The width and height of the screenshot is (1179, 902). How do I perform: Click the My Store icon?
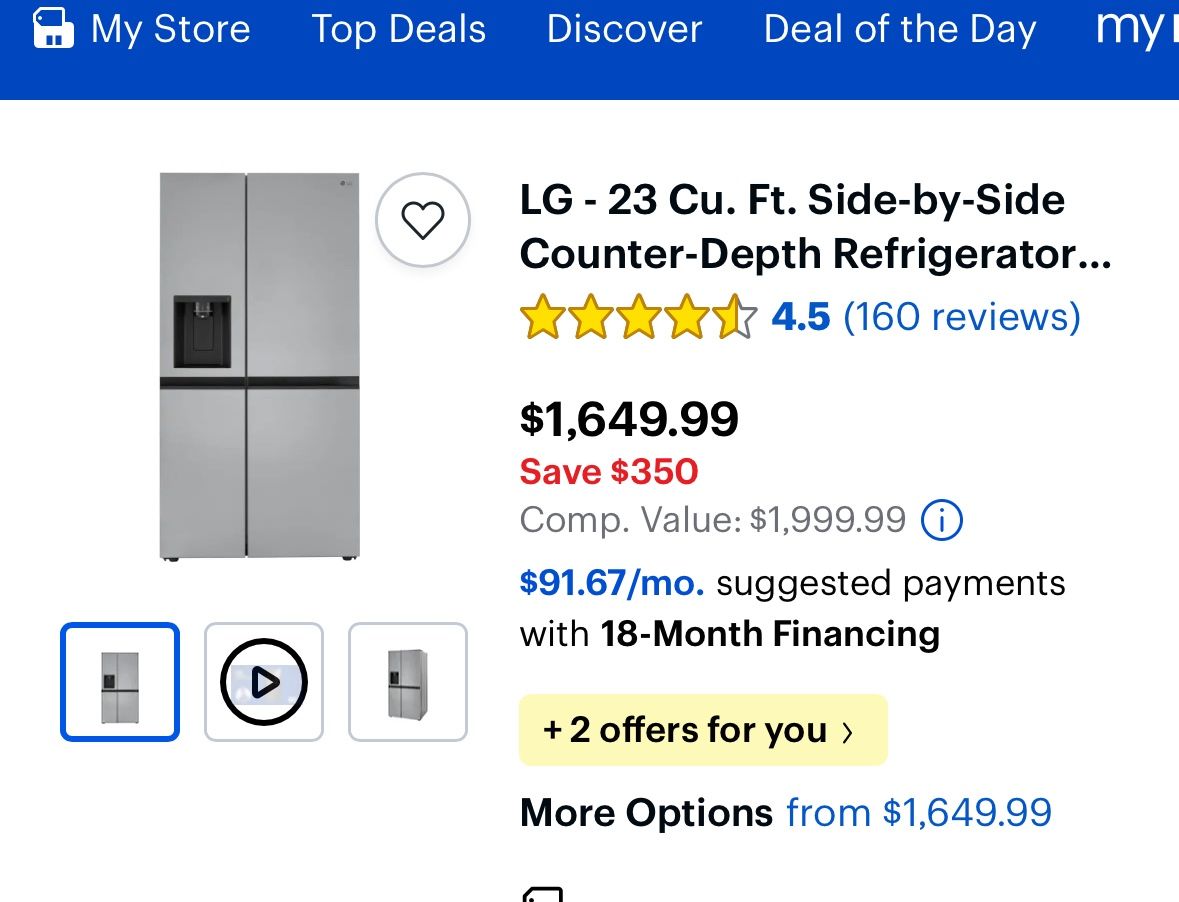(54, 29)
